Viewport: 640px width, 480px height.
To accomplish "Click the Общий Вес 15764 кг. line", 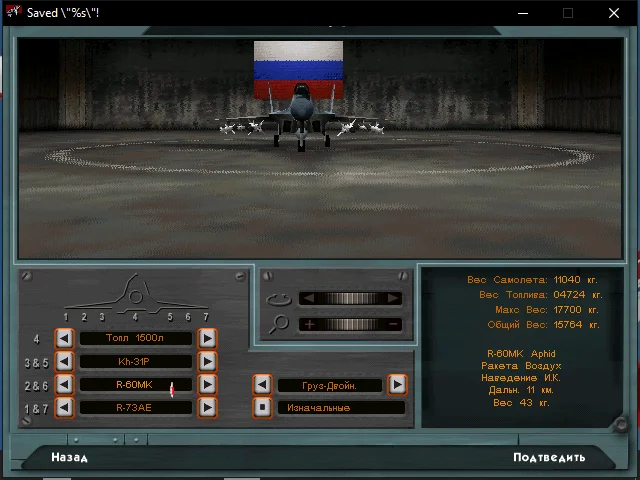I will 543,325.
